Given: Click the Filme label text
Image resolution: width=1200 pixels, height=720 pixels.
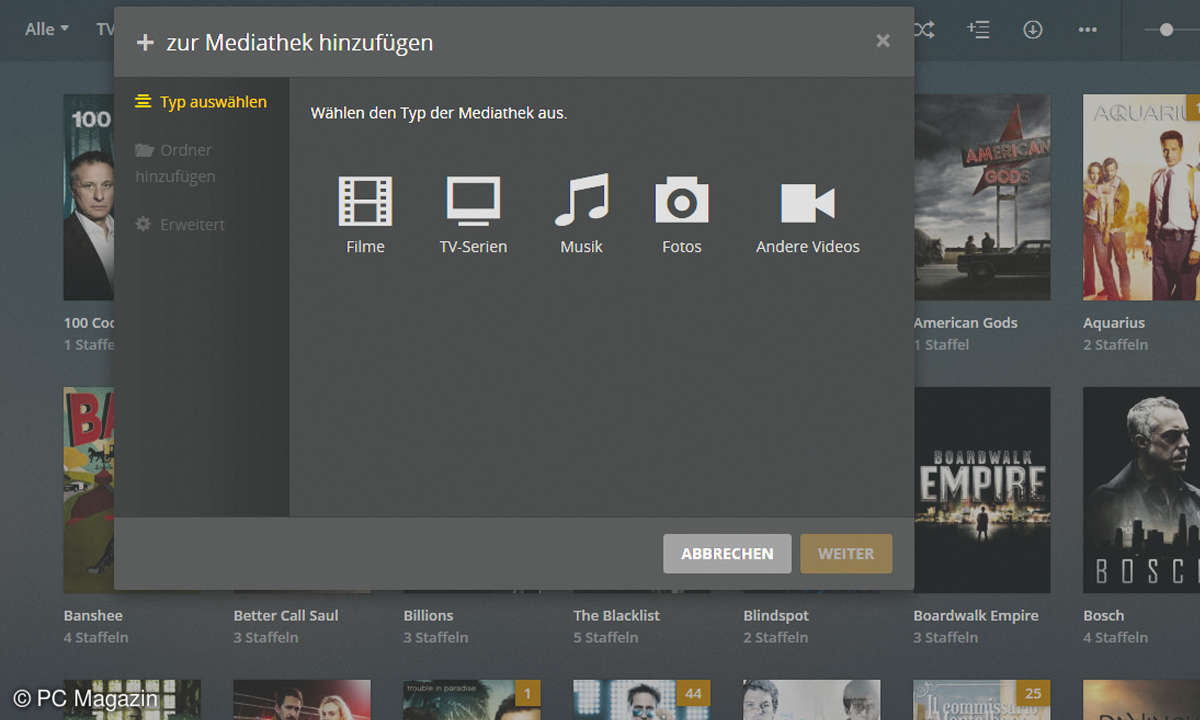Looking at the screenshot, I should [365, 247].
